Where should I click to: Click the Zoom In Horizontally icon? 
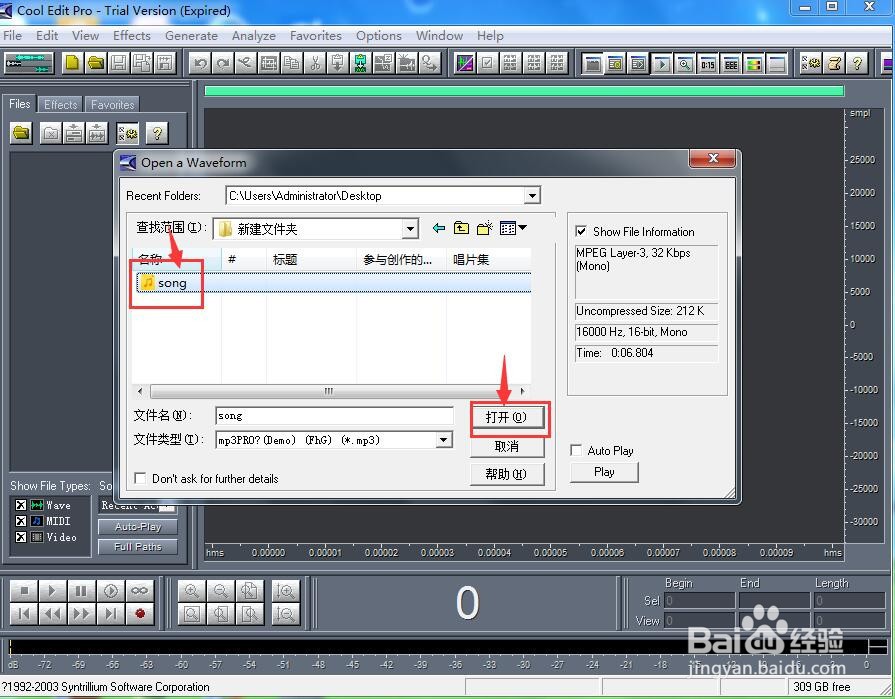[192, 591]
